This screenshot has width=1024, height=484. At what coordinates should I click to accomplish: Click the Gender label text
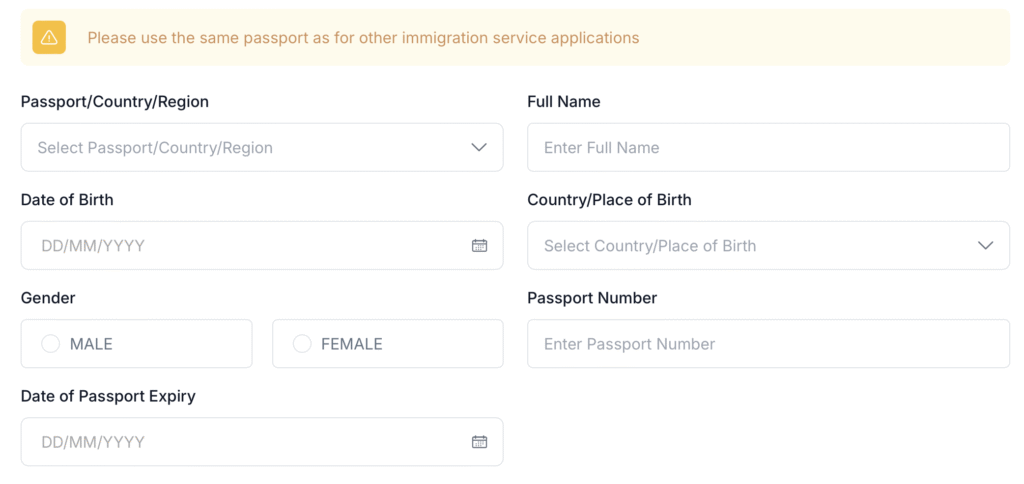click(48, 298)
